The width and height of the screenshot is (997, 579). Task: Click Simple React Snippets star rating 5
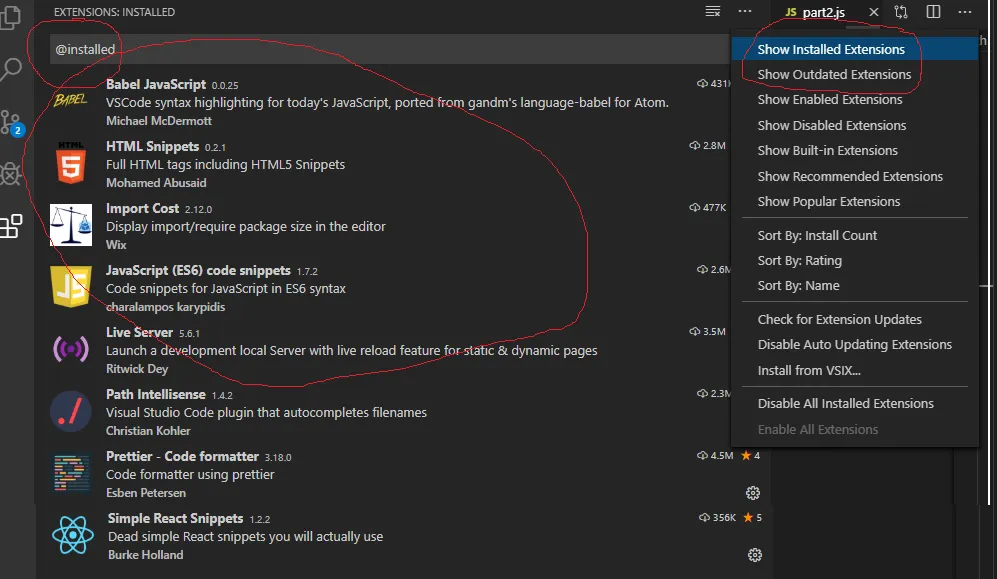pos(753,517)
